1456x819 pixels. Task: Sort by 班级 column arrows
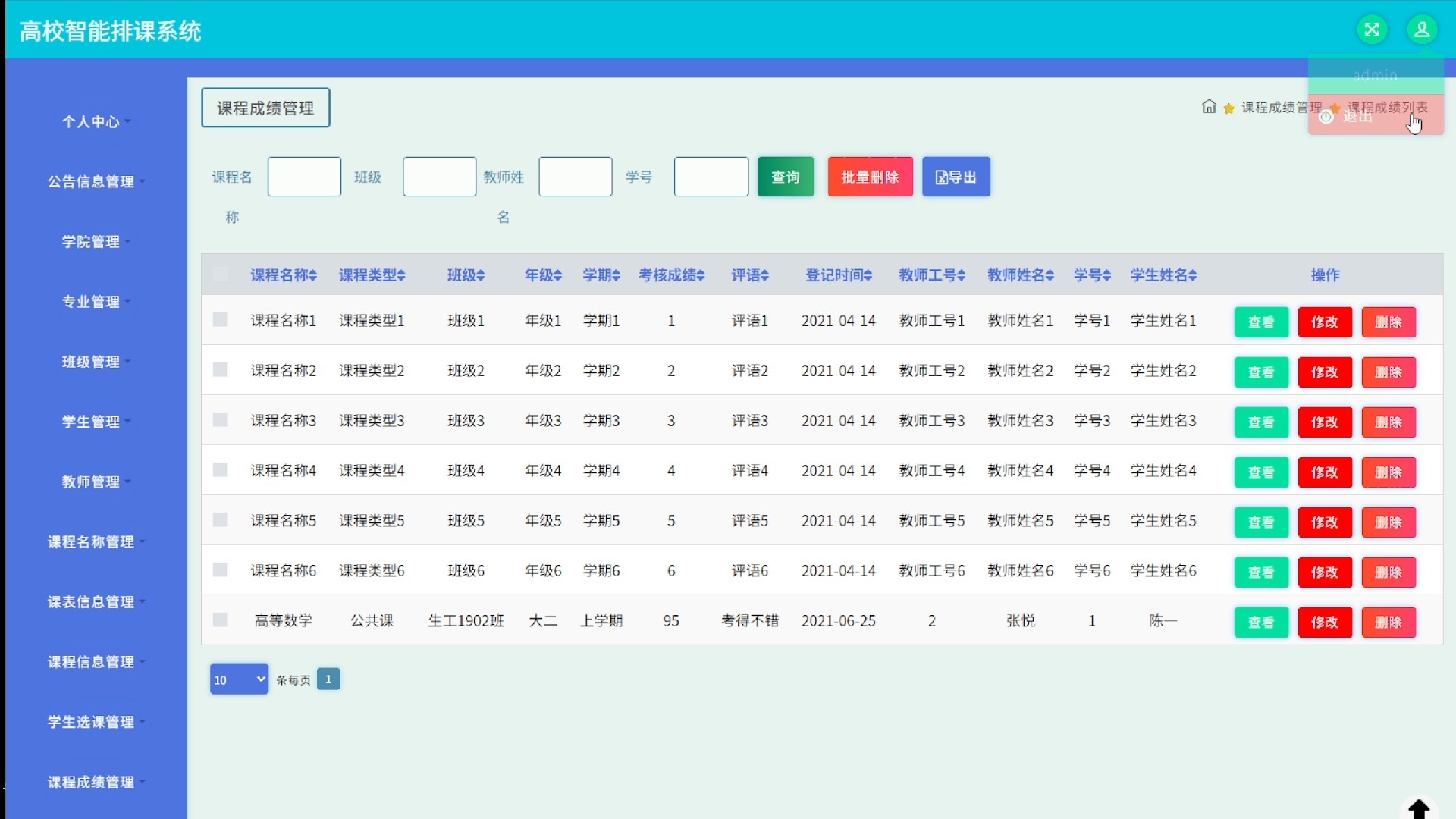481,275
